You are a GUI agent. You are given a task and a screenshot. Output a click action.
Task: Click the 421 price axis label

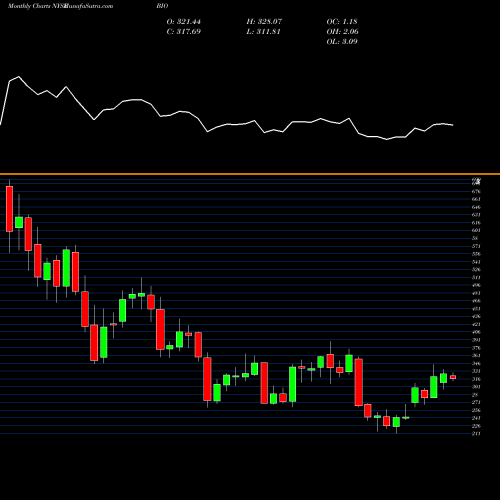(x=476, y=324)
